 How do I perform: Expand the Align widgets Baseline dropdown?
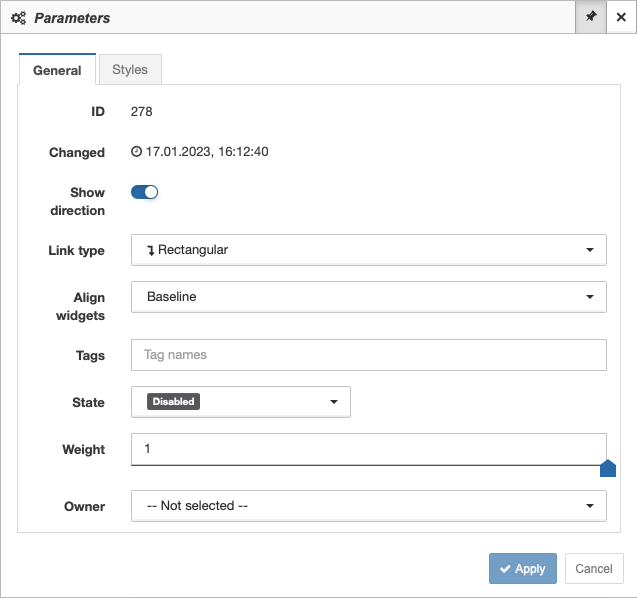point(368,297)
